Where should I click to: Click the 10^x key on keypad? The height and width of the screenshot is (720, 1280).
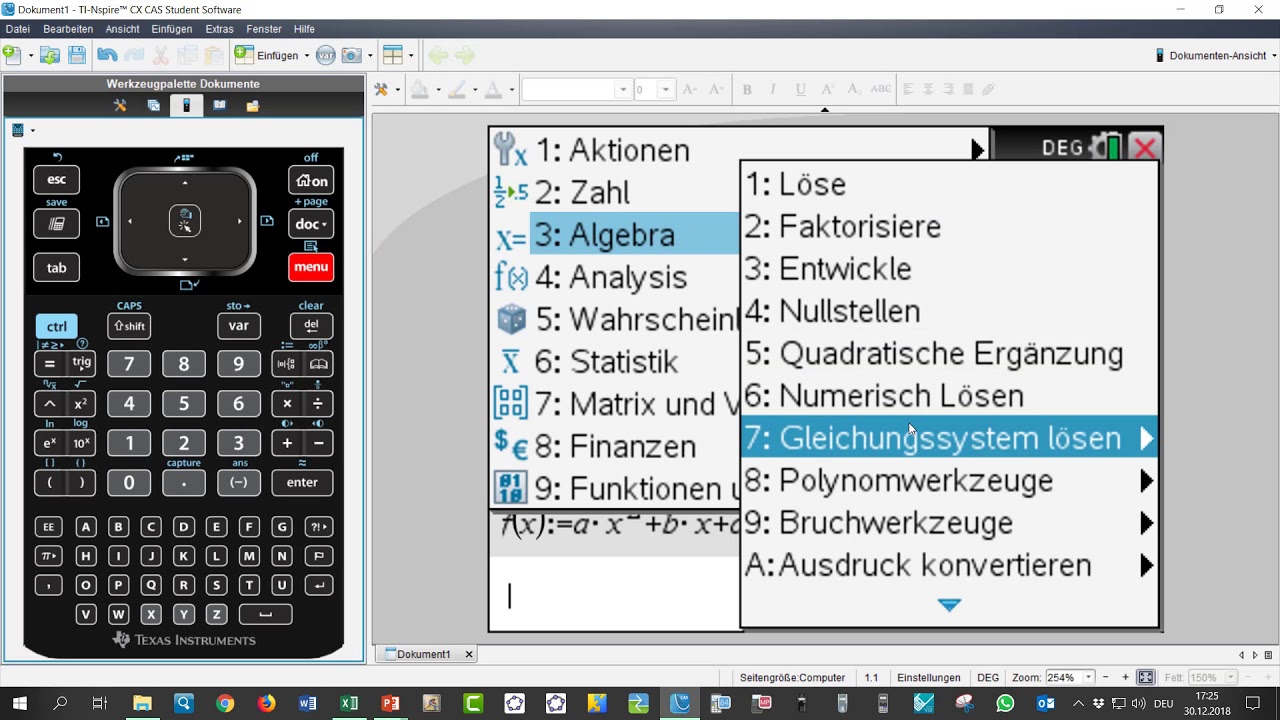81,443
